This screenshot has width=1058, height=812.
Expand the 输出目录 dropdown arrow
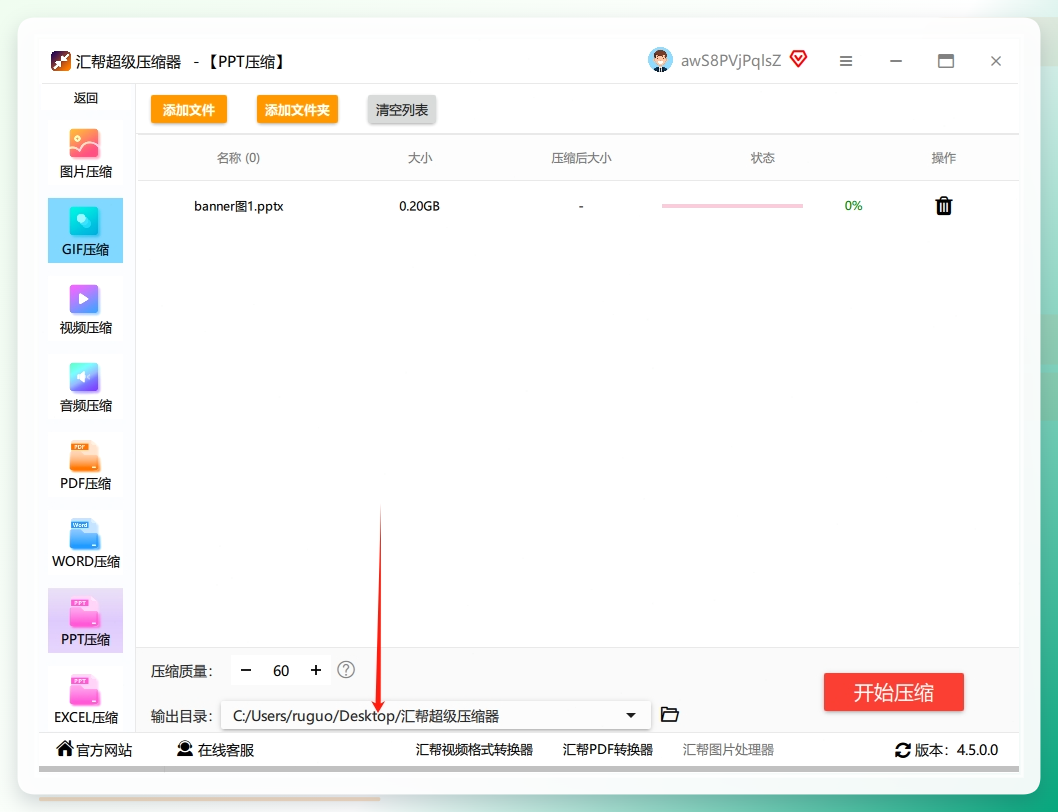[631, 715]
